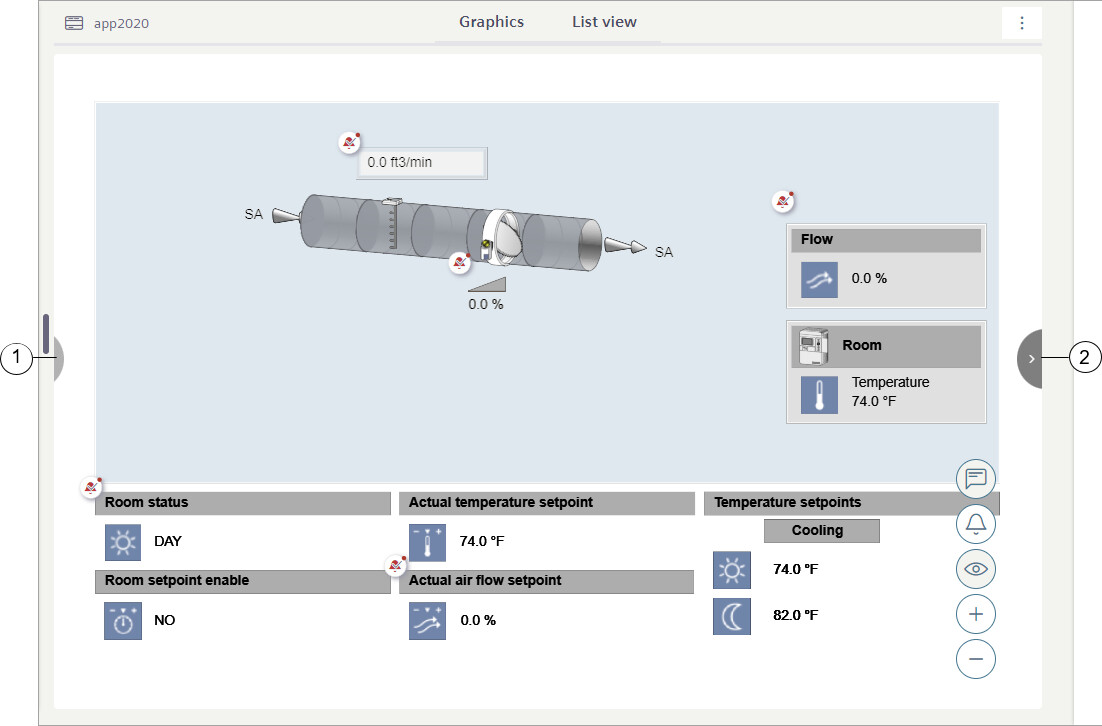Image resolution: width=1102 pixels, height=726 pixels.
Task: Click the actual temperature setpoint thermometer icon
Action: click(x=427, y=542)
